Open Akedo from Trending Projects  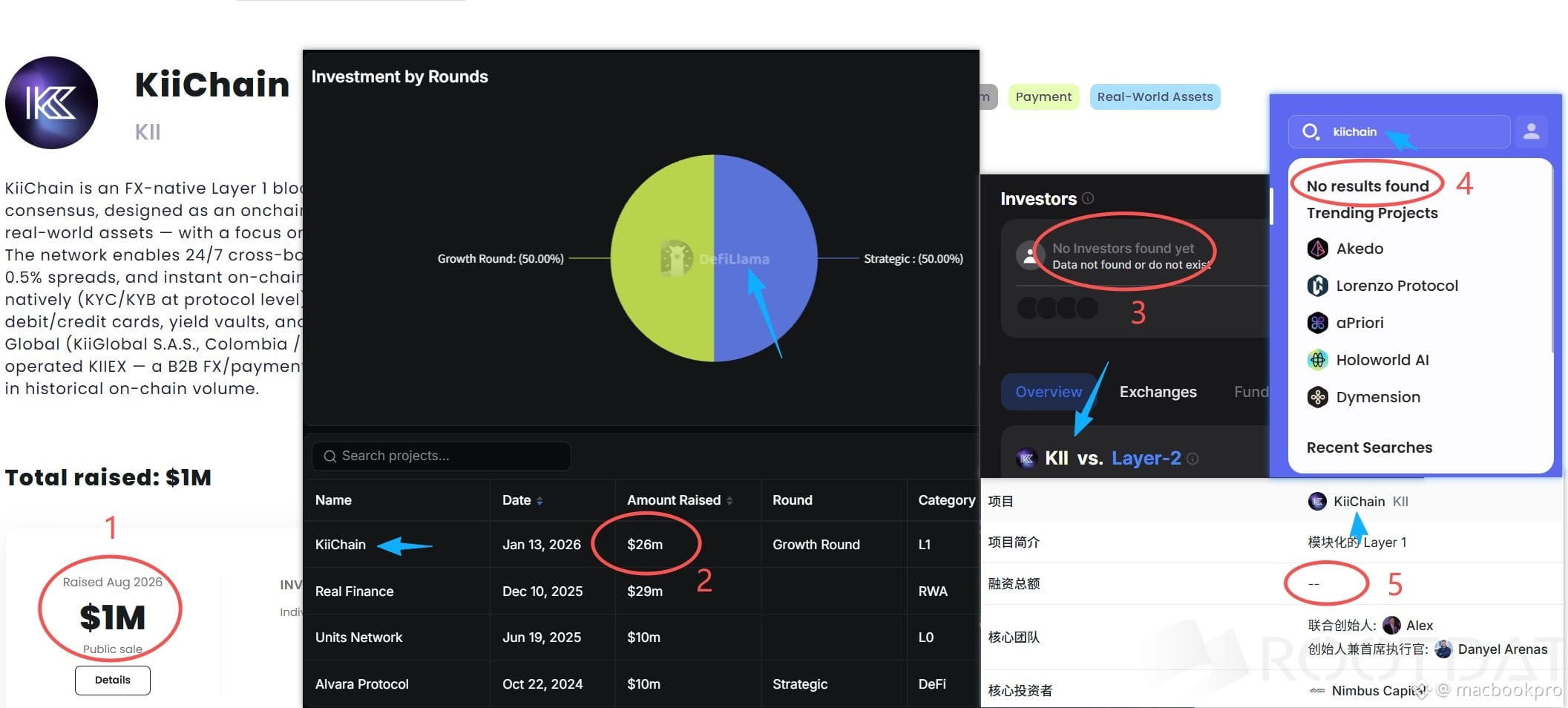coord(1359,249)
